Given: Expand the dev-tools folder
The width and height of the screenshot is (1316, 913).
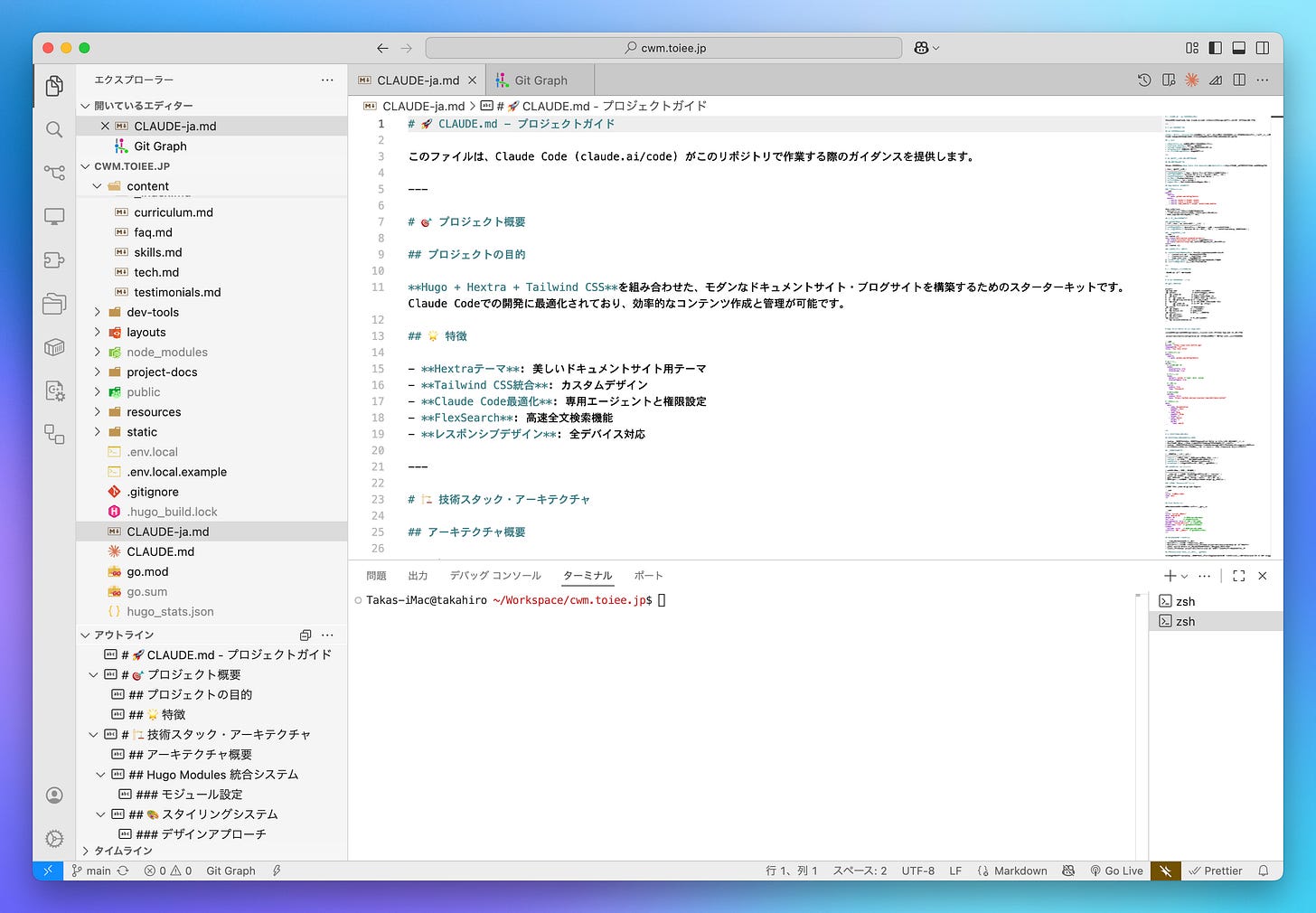Looking at the screenshot, I should (152, 312).
